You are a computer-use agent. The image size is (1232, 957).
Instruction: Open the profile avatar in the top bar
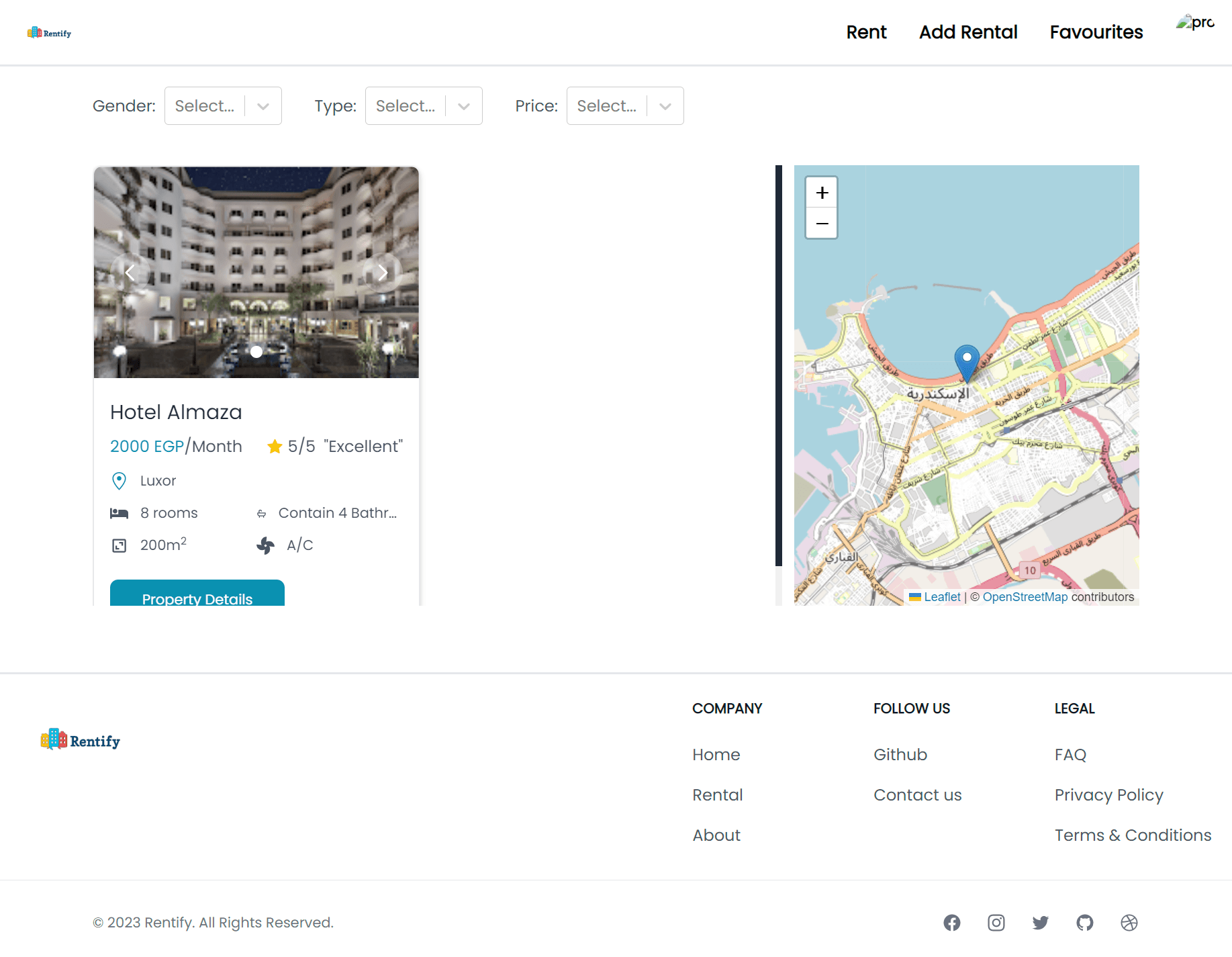(x=1195, y=24)
